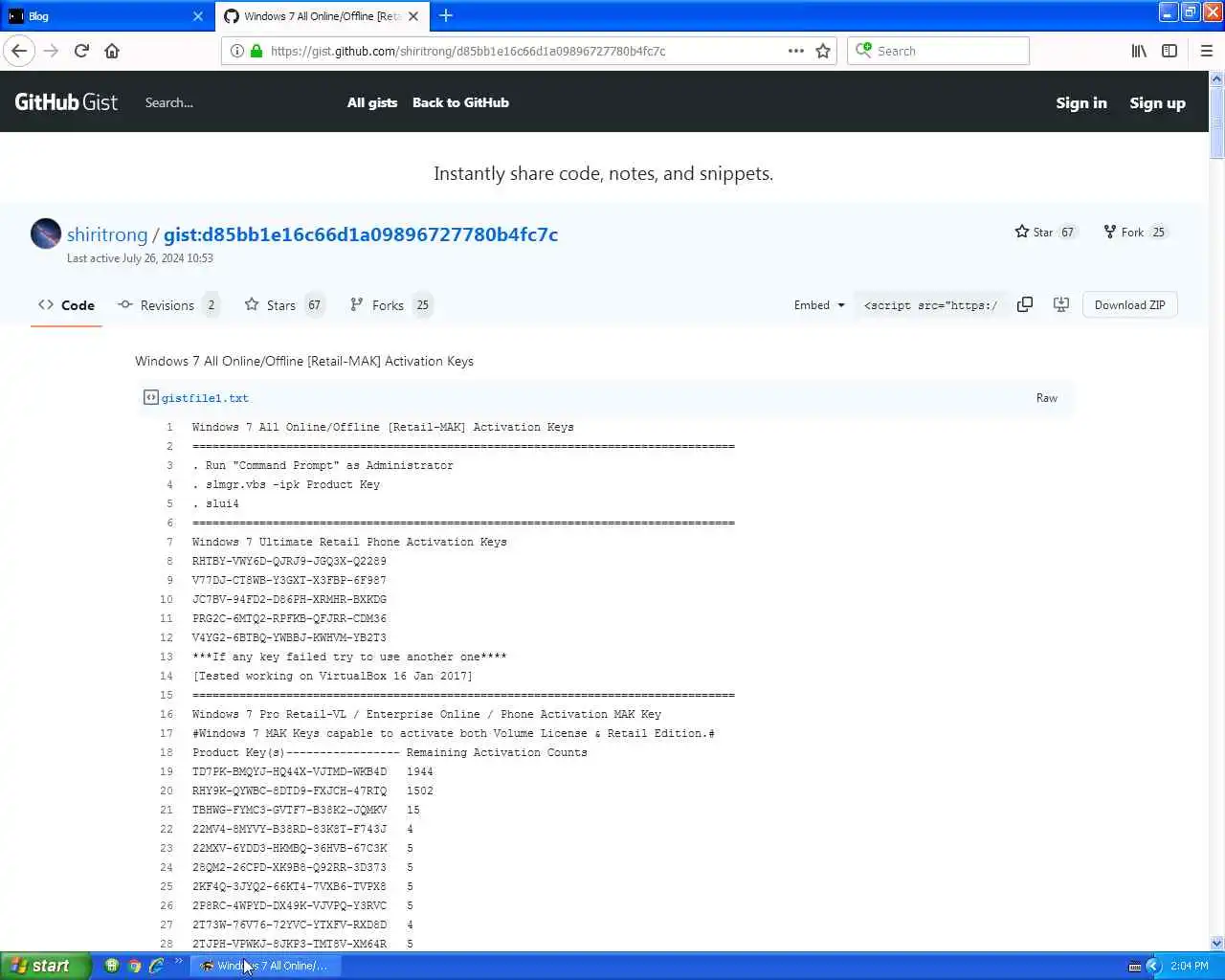Click the GitHub Gist logo

[66, 102]
